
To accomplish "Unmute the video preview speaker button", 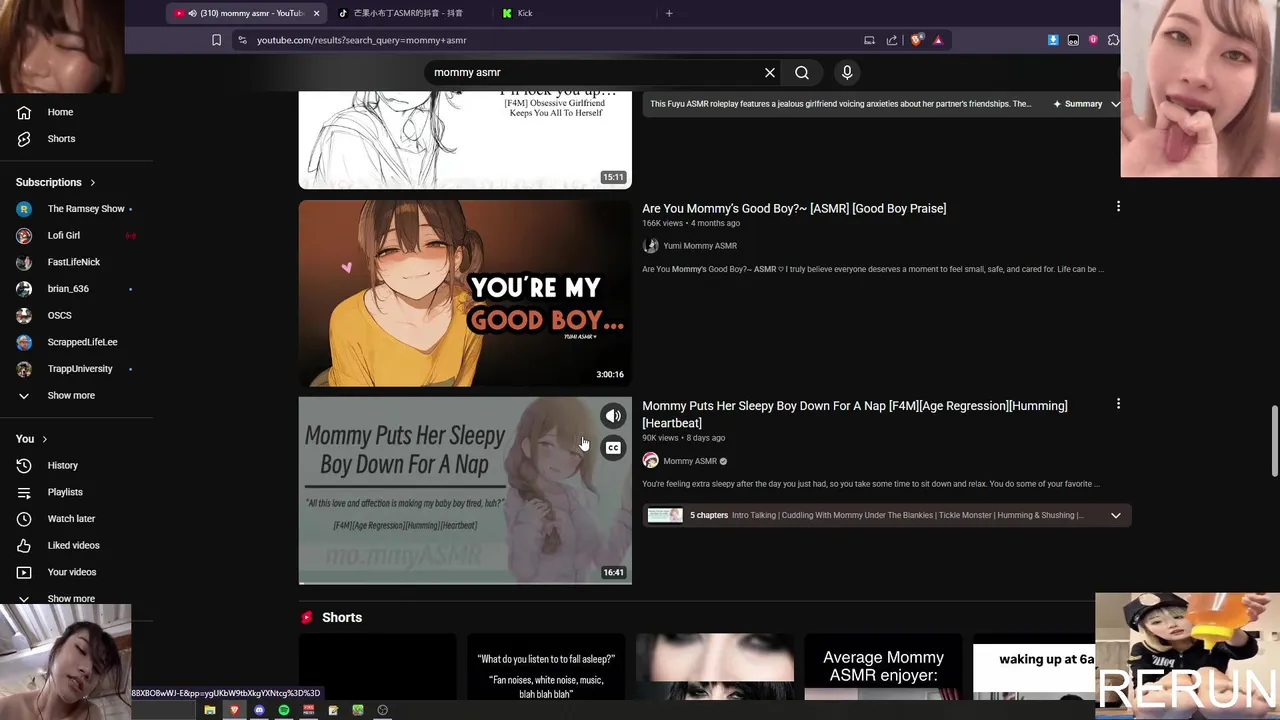I will click(x=613, y=416).
